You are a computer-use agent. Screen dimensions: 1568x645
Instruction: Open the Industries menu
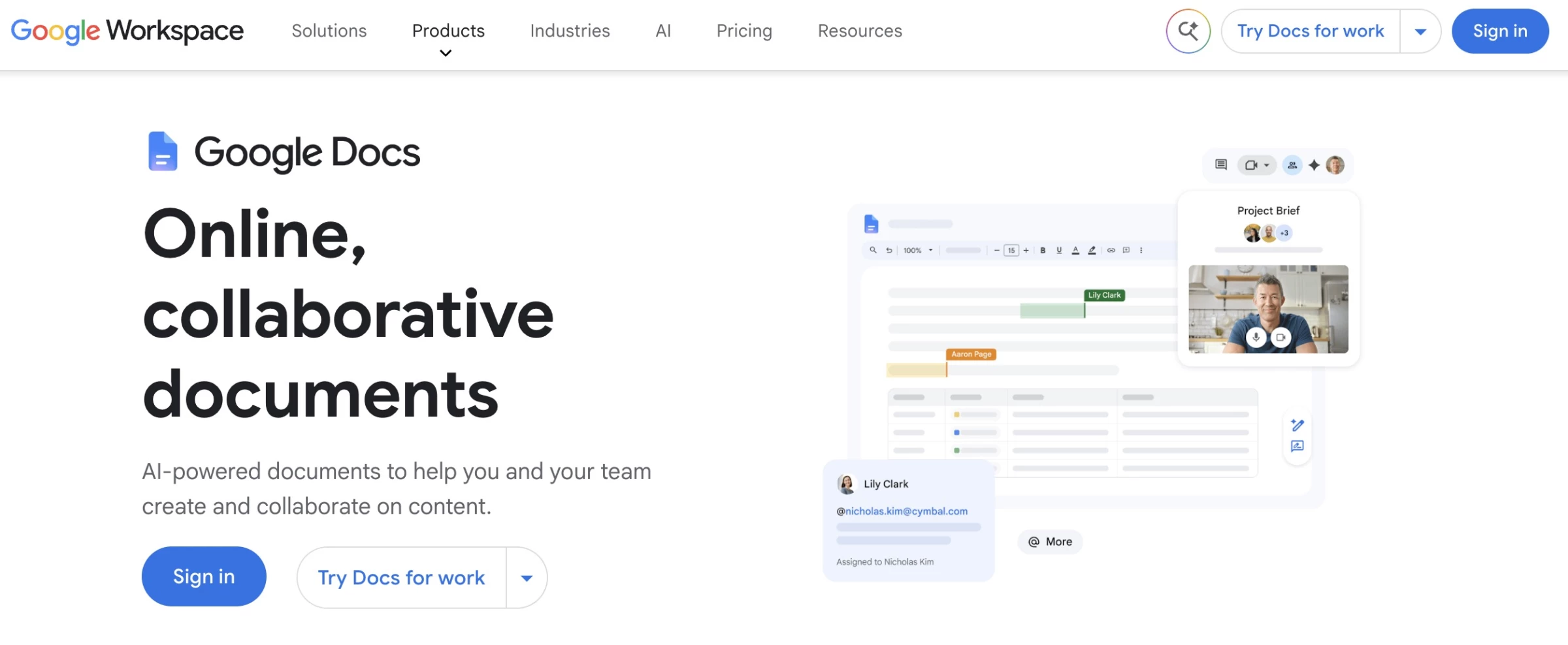point(570,31)
